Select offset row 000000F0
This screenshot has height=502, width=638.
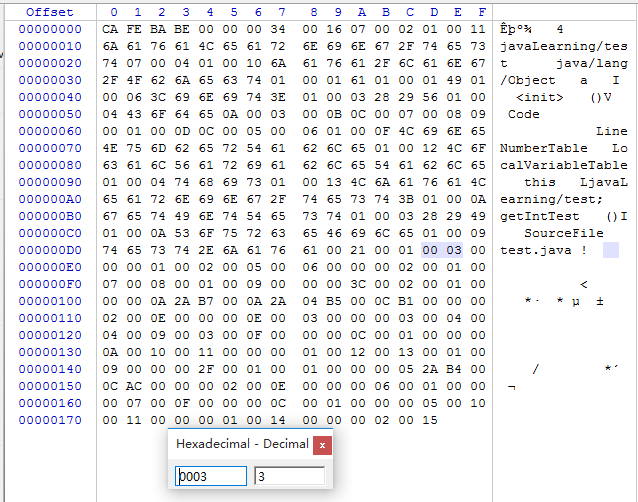[x=50, y=284]
